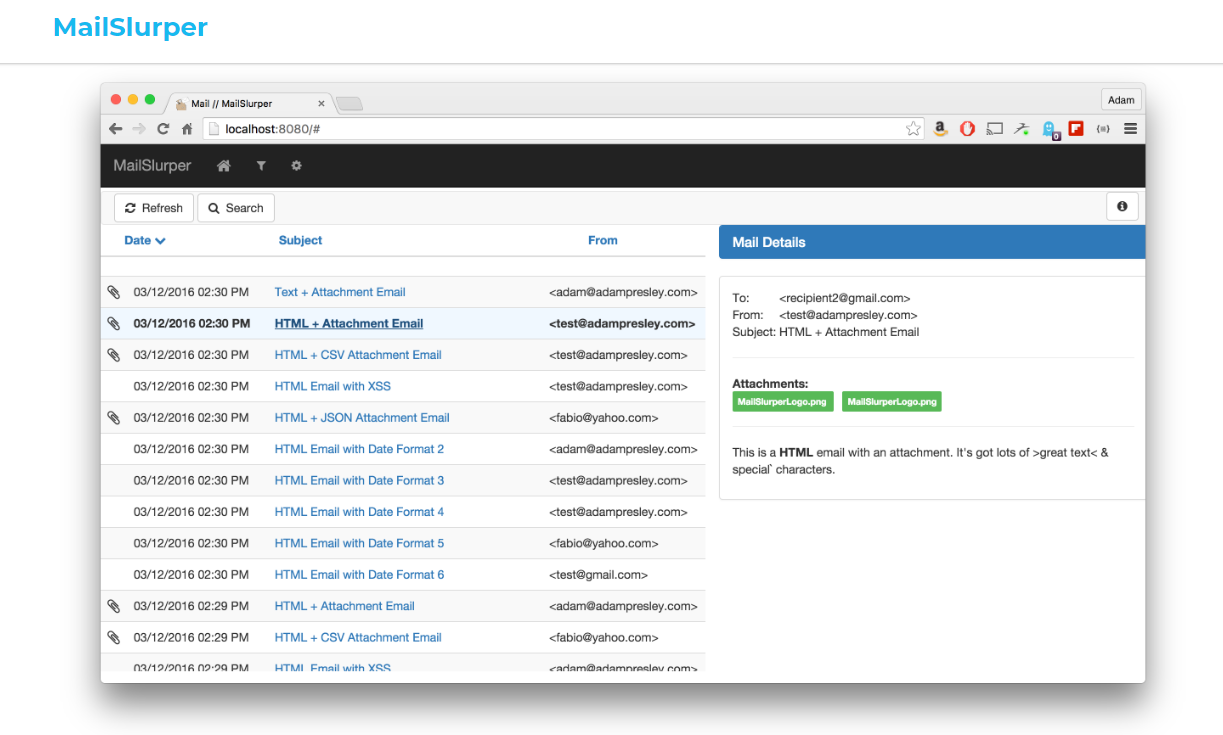Open the Amazon extension icon
The image size is (1223, 735).
pyautogui.click(x=940, y=129)
